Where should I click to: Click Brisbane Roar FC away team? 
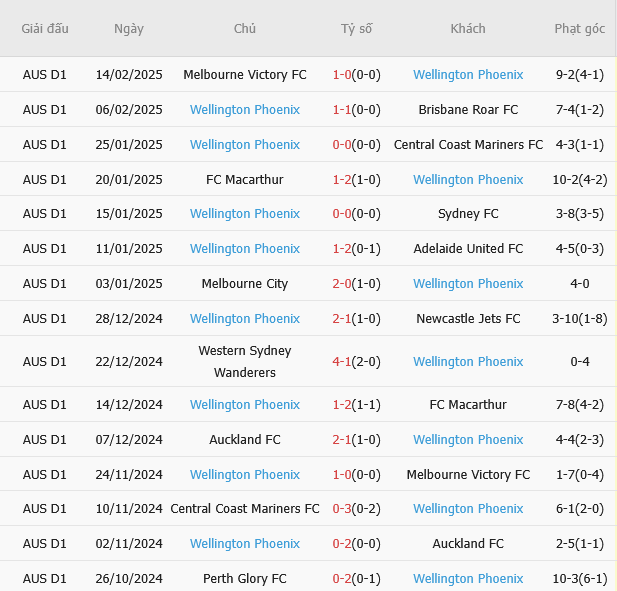[468, 110]
